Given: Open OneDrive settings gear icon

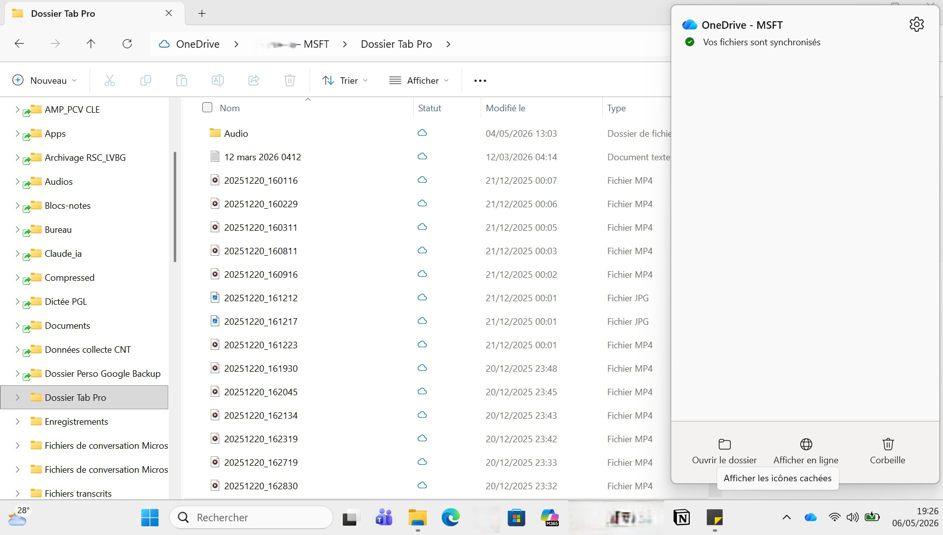Looking at the screenshot, I should 916,25.
